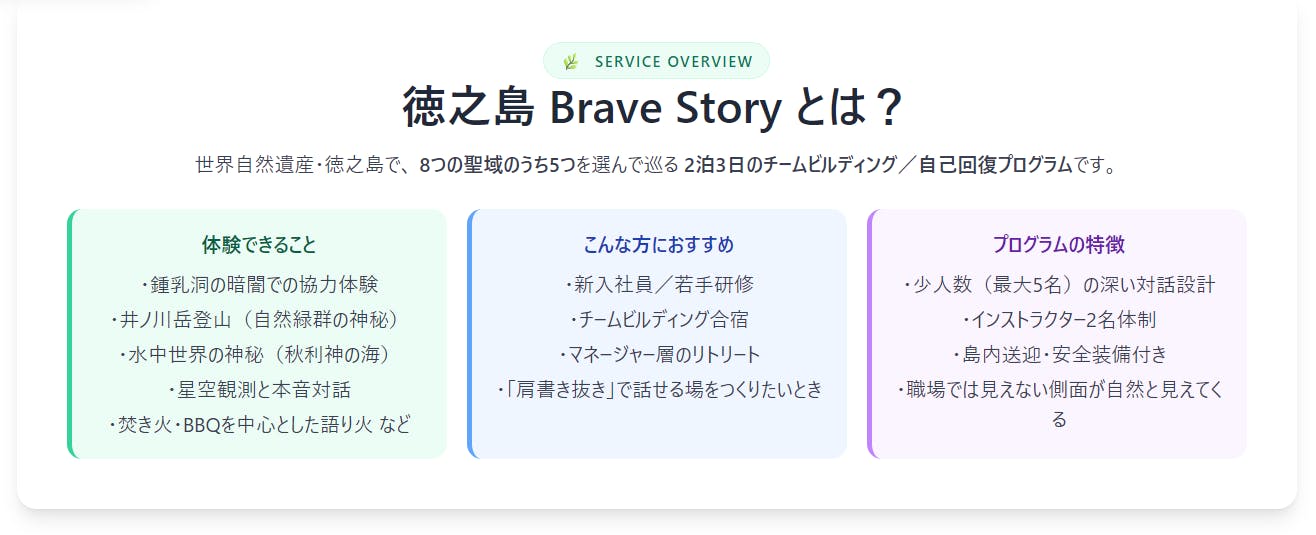Click the 井ノ川岳登山 list item
Viewport: 1316px width, 535px height.
tap(259, 320)
